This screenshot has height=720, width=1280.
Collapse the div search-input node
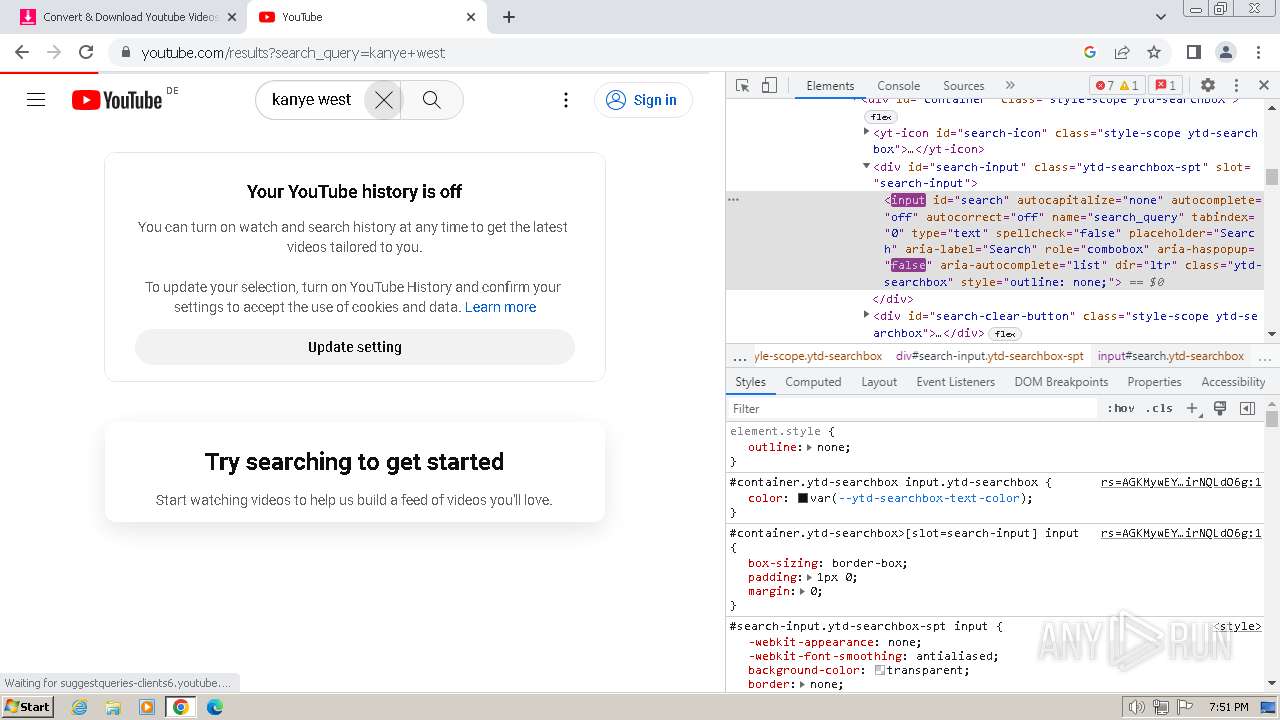(x=867, y=167)
